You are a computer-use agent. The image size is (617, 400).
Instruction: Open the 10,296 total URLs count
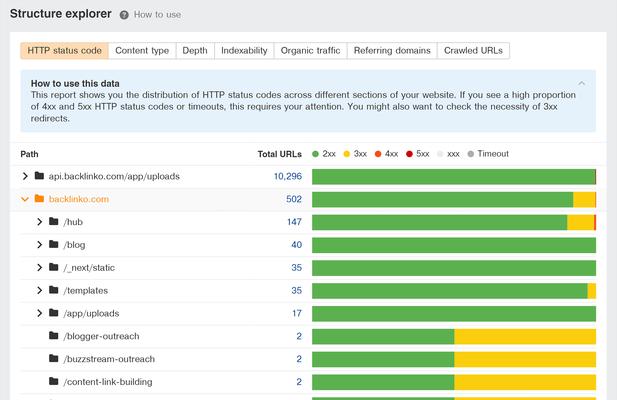288,176
